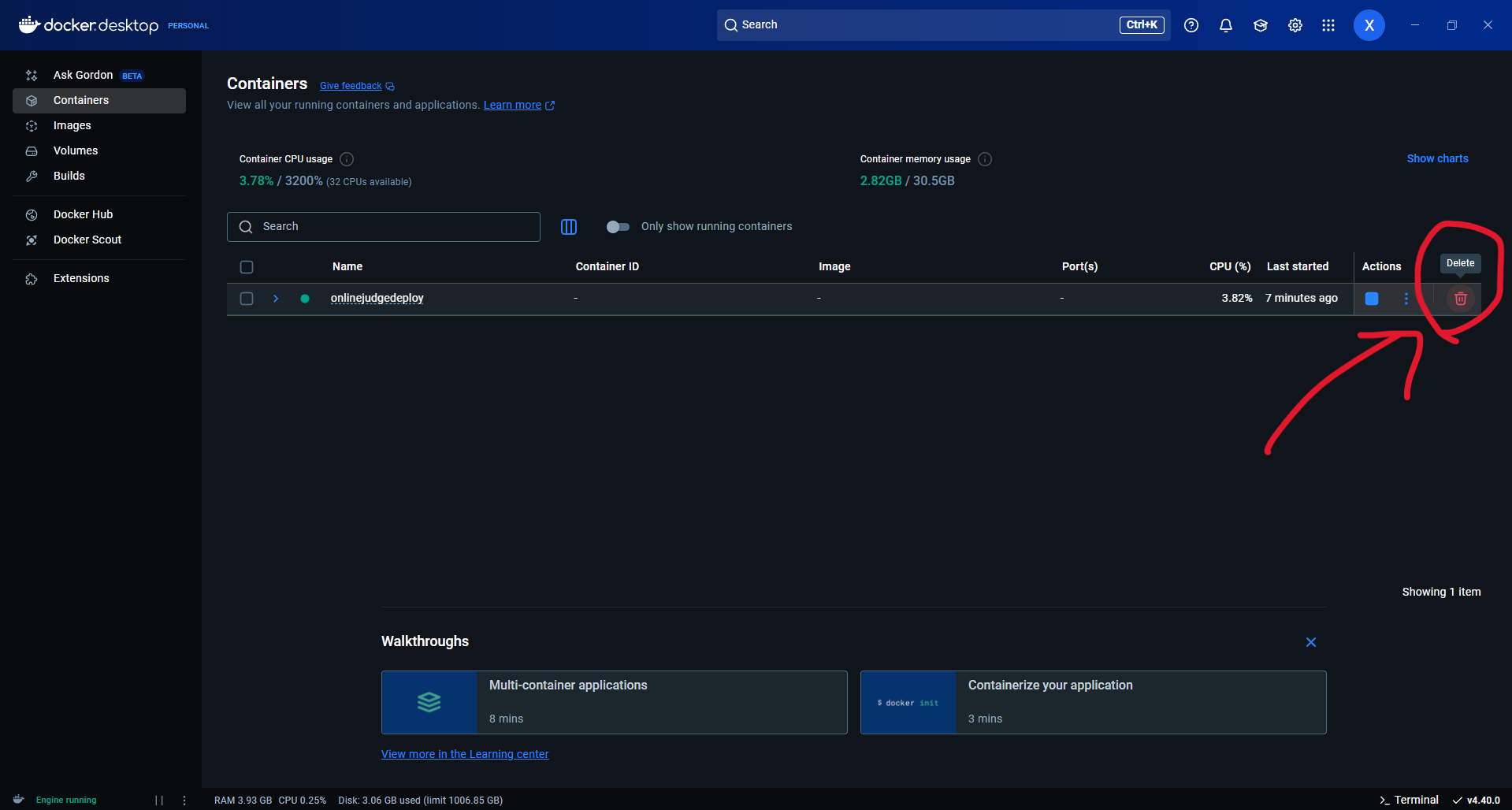Click the RAM 3.93 GB status entry
Screen dimensions: 1512x810
(243, 800)
